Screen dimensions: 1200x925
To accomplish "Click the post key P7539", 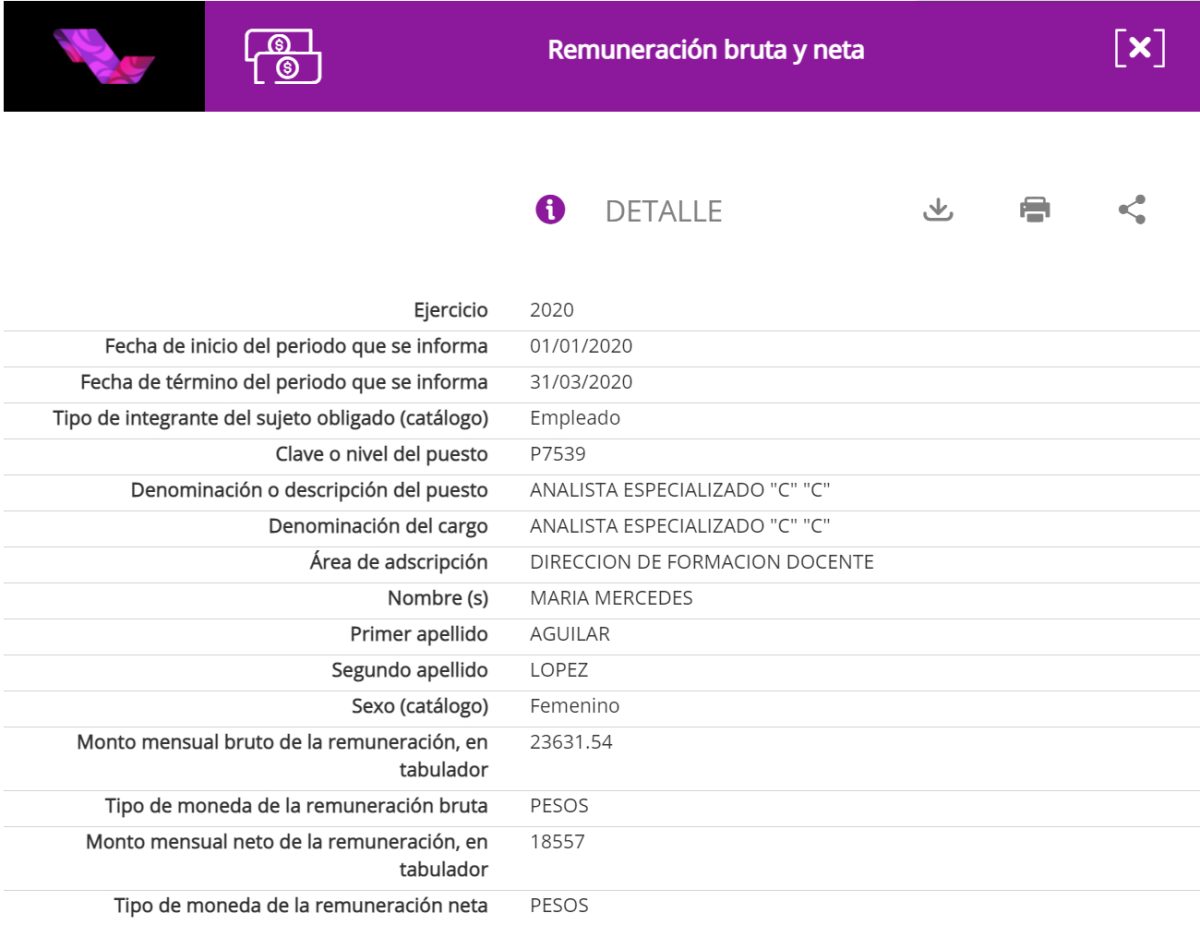I will (x=558, y=454).
